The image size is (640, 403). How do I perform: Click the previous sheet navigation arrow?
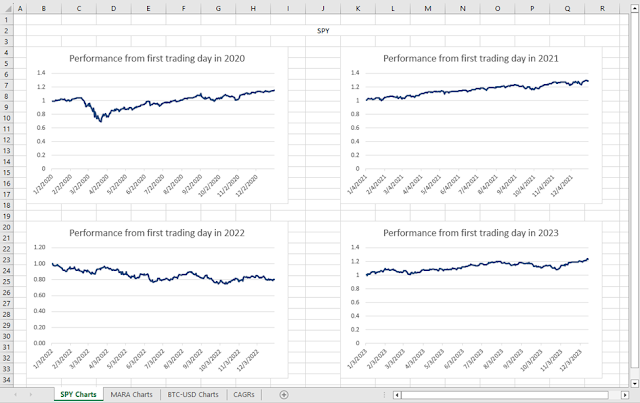coord(16,394)
